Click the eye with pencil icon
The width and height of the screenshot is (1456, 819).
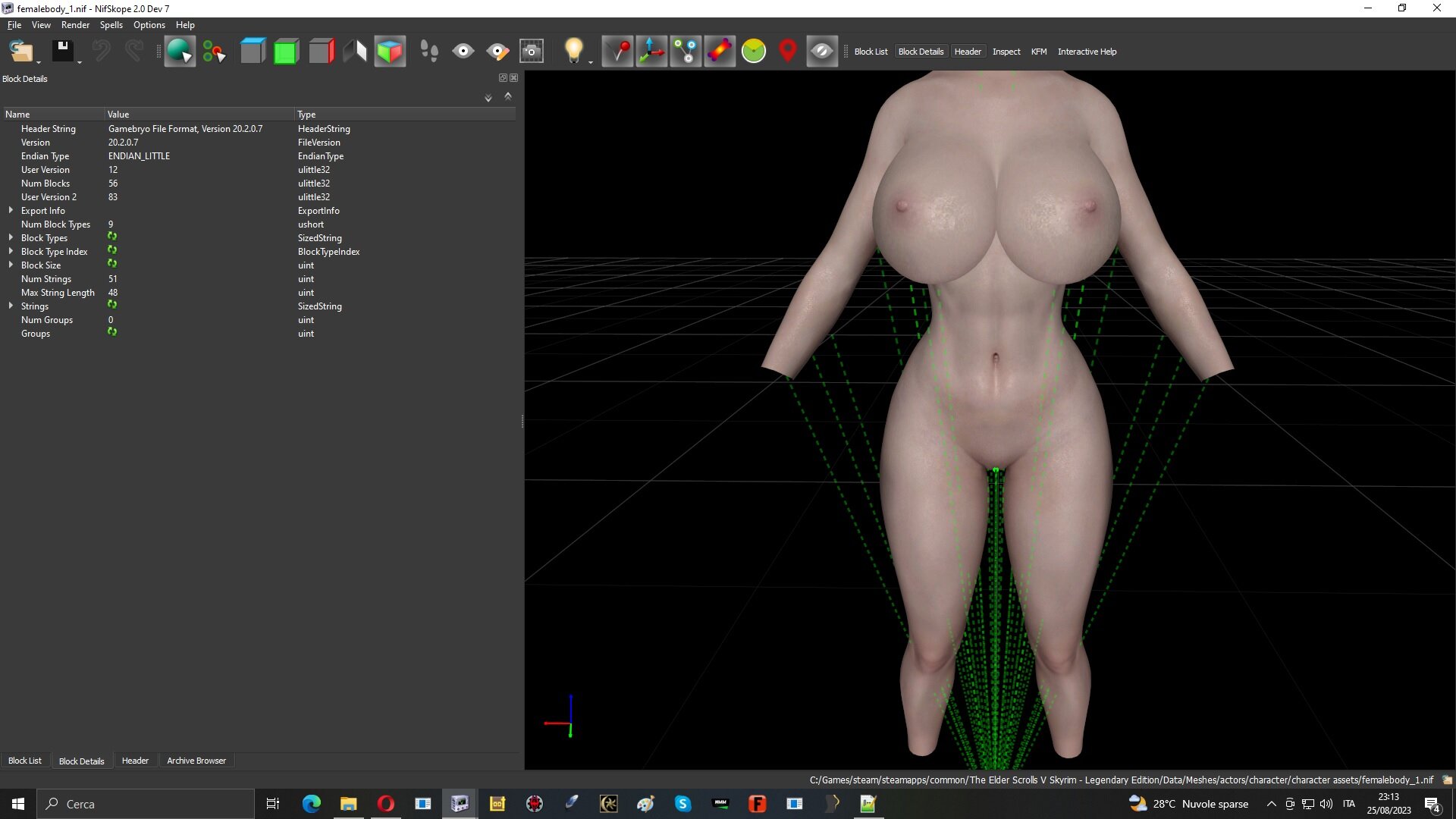click(497, 52)
